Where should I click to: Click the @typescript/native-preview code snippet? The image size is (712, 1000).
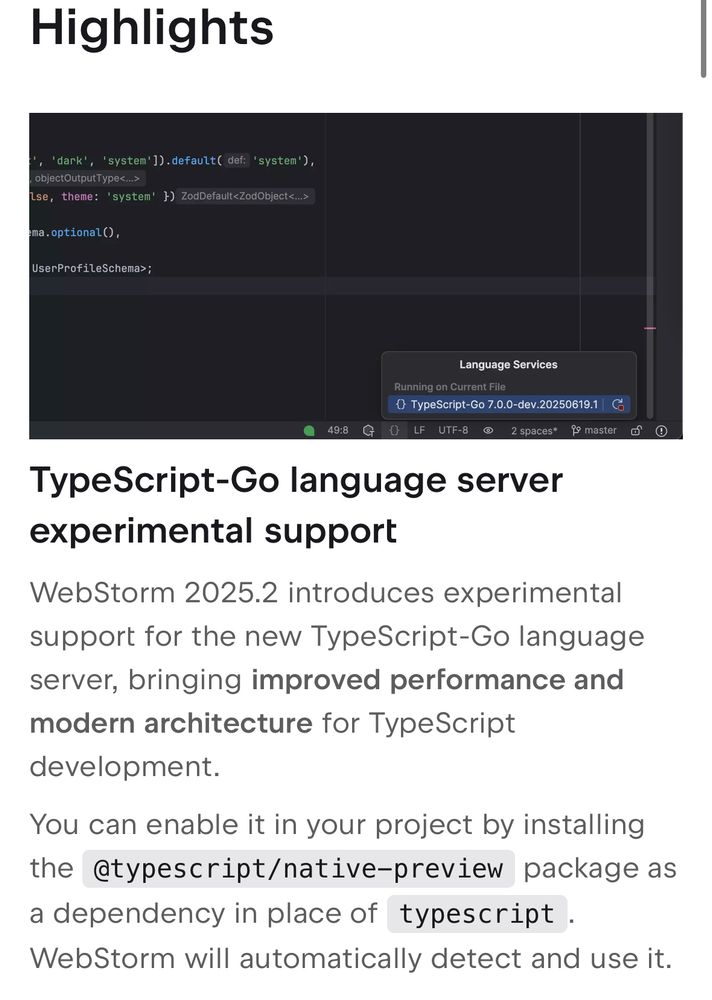299,869
